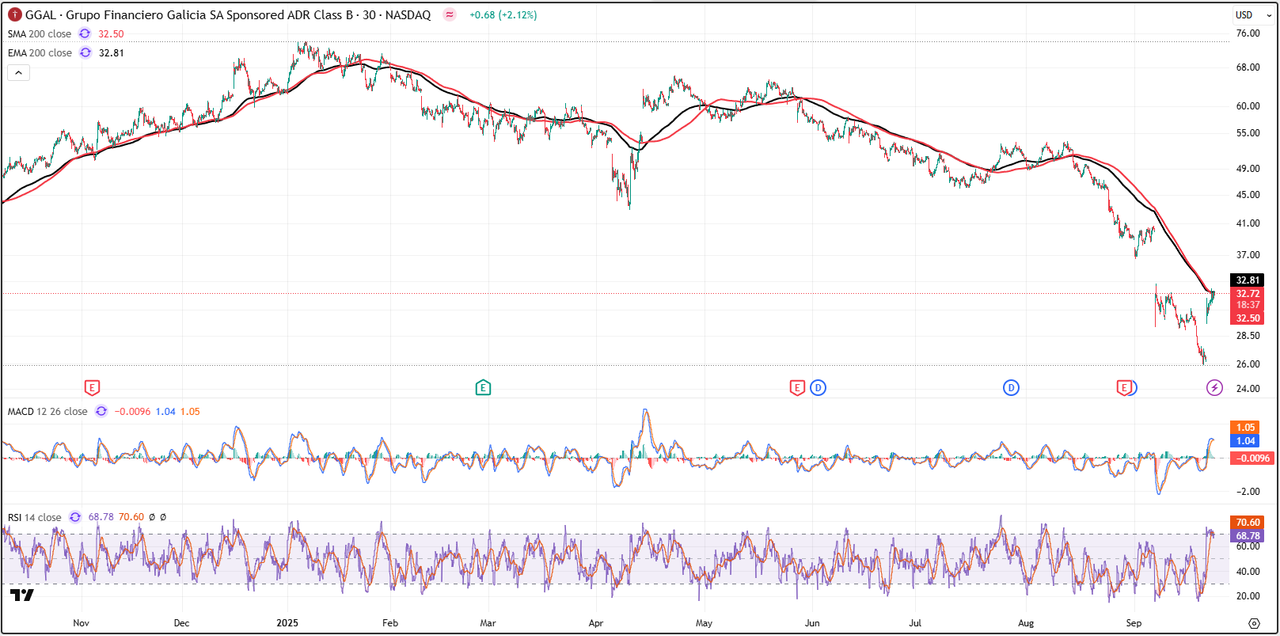Screen dimensions: 1280x636
Task: Click the purple 68.78 RSI axis label
Action: (1248, 536)
